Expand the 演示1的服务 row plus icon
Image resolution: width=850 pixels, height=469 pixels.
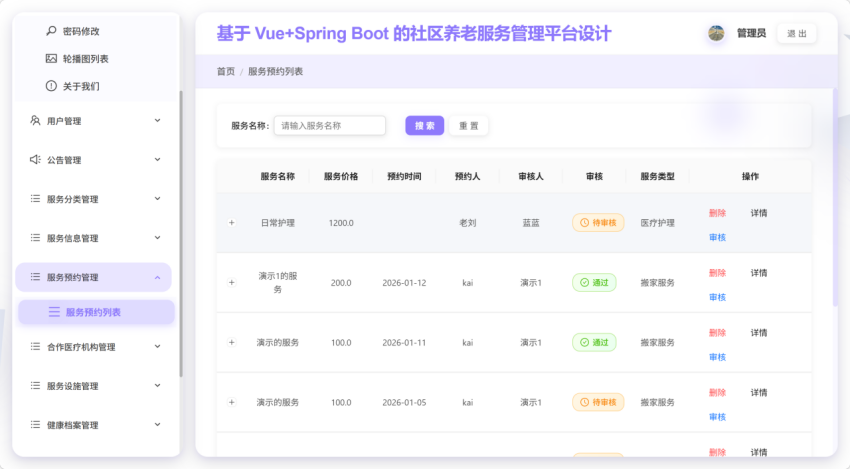click(231, 282)
